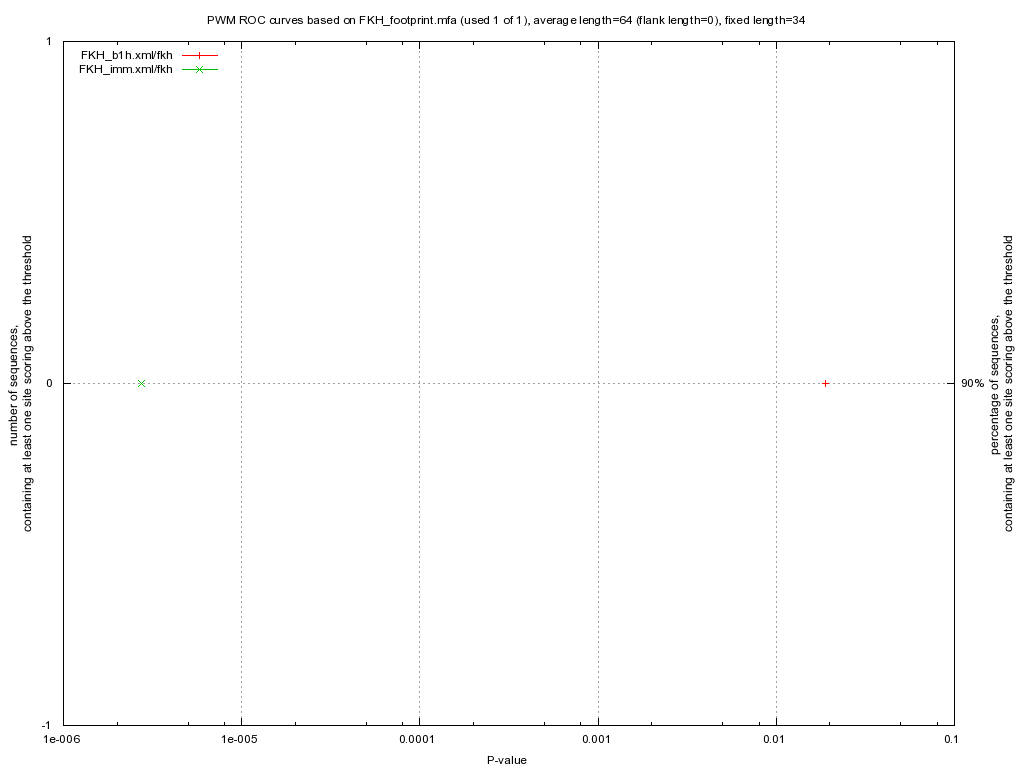Click the right axis title 'percentage of sequences'
The height and width of the screenshot is (768, 1024).
pyautogui.click(x=1003, y=383)
